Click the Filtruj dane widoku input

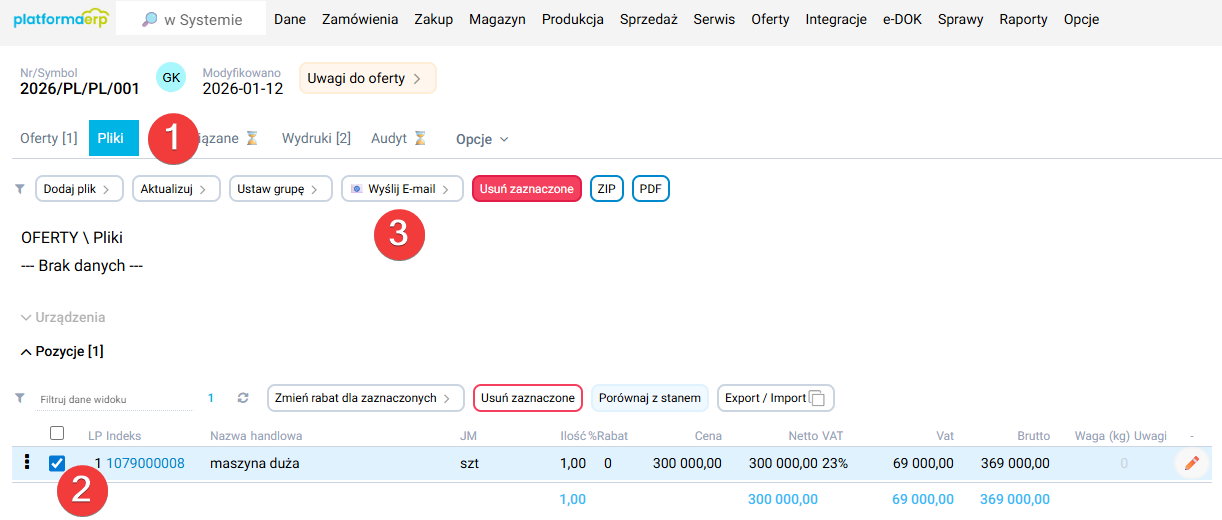click(x=115, y=399)
